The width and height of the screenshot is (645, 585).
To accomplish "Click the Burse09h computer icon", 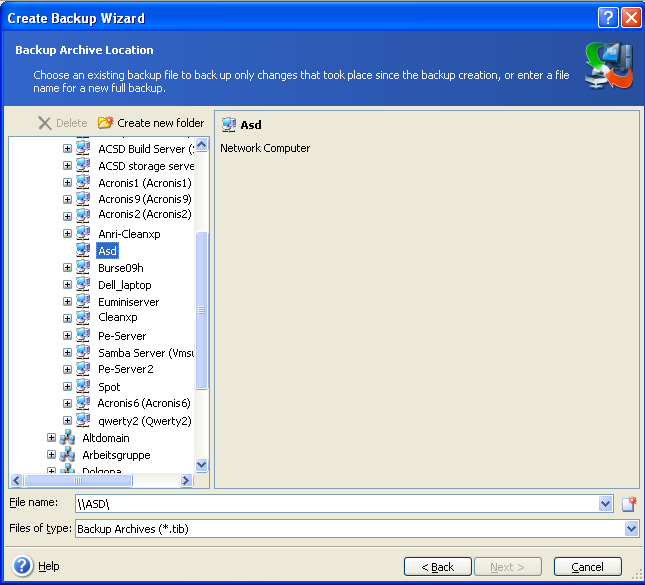I will [x=83, y=267].
